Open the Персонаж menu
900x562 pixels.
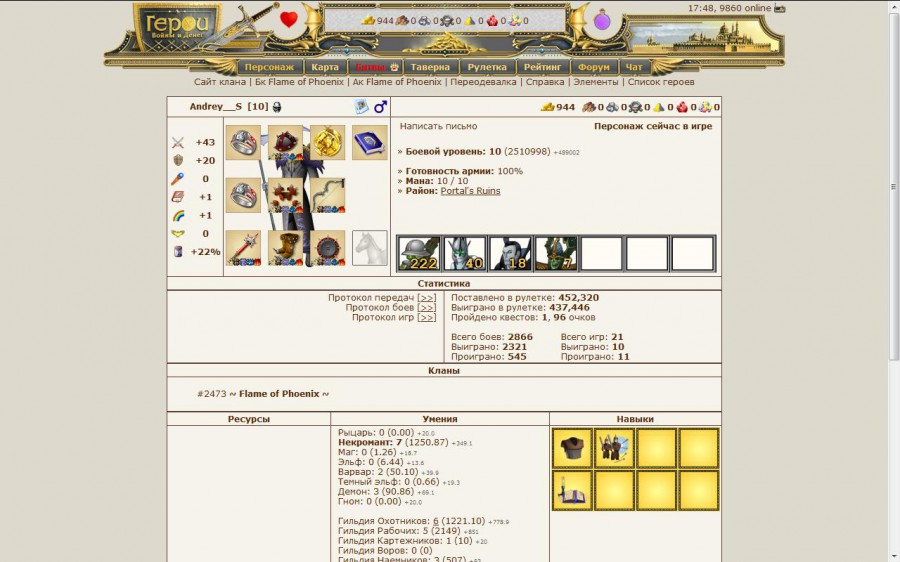pos(269,67)
